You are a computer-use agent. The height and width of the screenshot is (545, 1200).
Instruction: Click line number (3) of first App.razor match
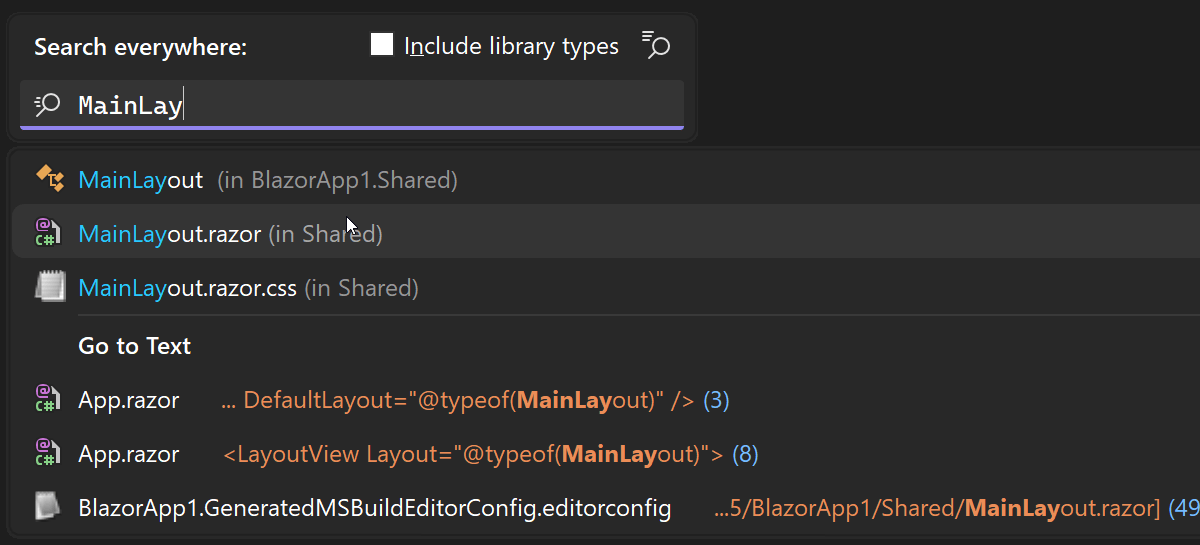click(x=716, y=400)
